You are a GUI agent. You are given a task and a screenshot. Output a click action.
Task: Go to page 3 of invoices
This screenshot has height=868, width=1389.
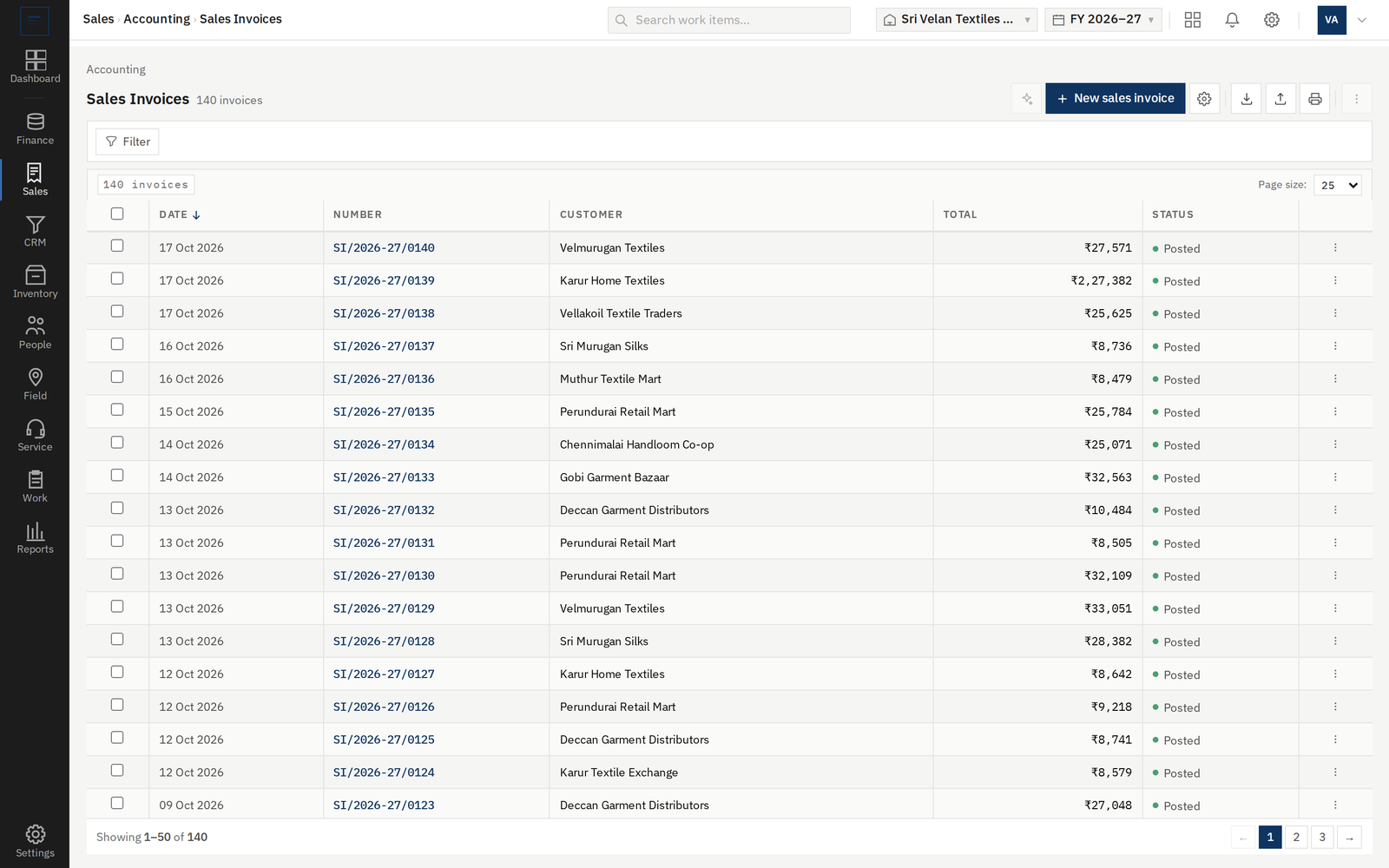coord(1322,838)
